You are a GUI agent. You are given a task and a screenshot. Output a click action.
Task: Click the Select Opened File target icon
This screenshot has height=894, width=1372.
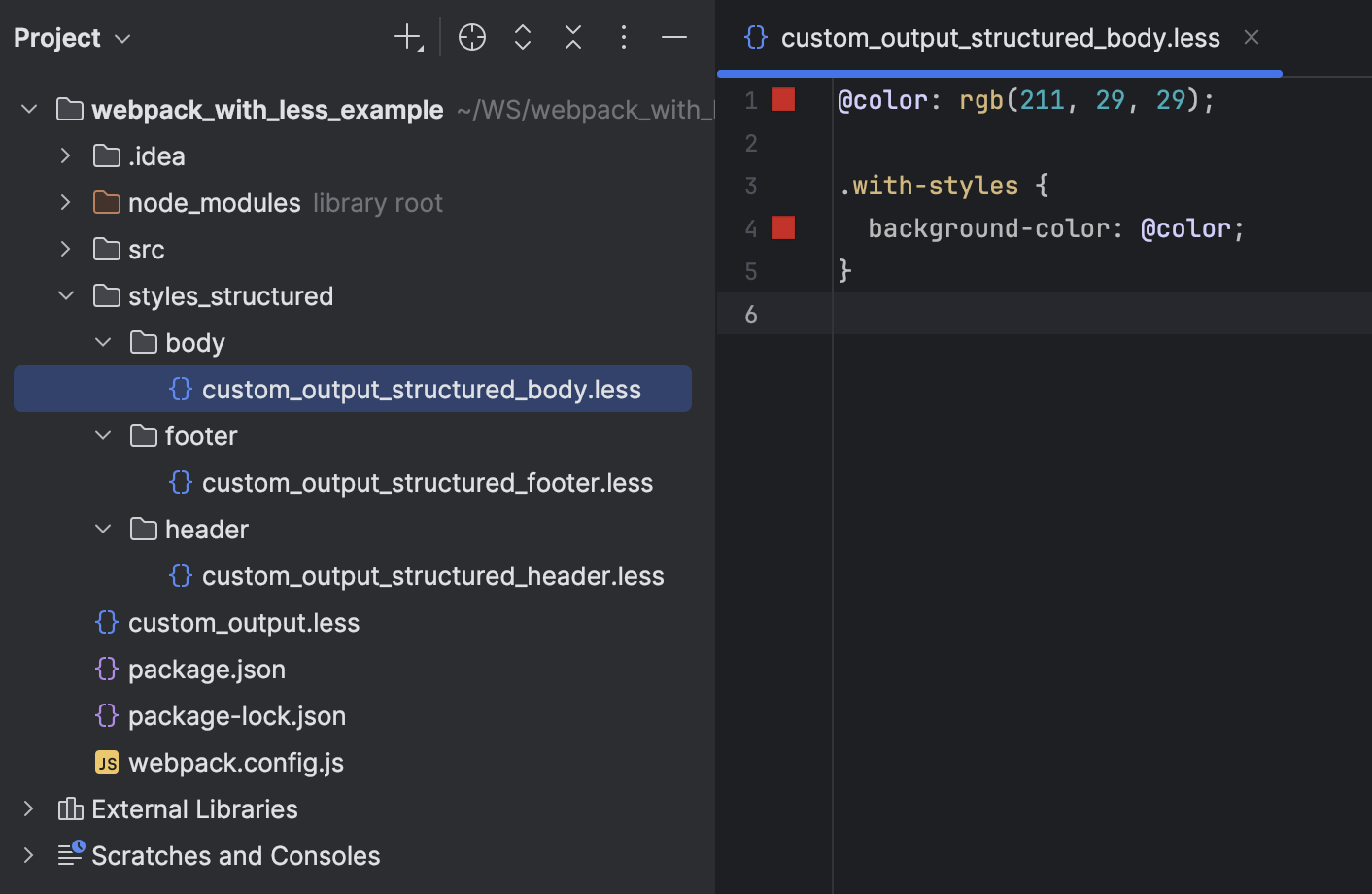[x=472, y=37]
